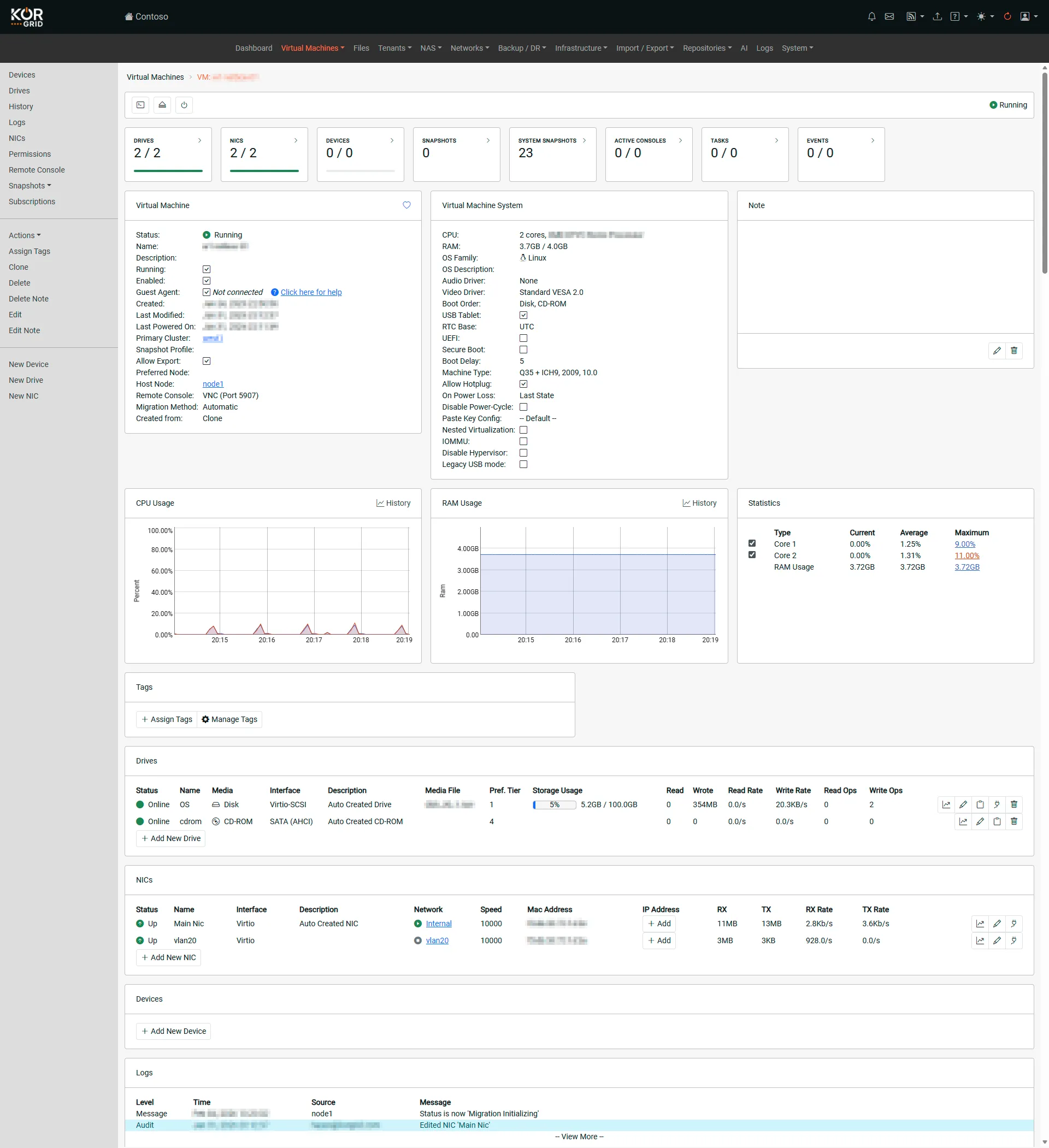This screenshot has width=1049, height=1148.
Task: Toggle the USB Tablet checkbox
Action: pyautogui.click(x=523, y=315)
